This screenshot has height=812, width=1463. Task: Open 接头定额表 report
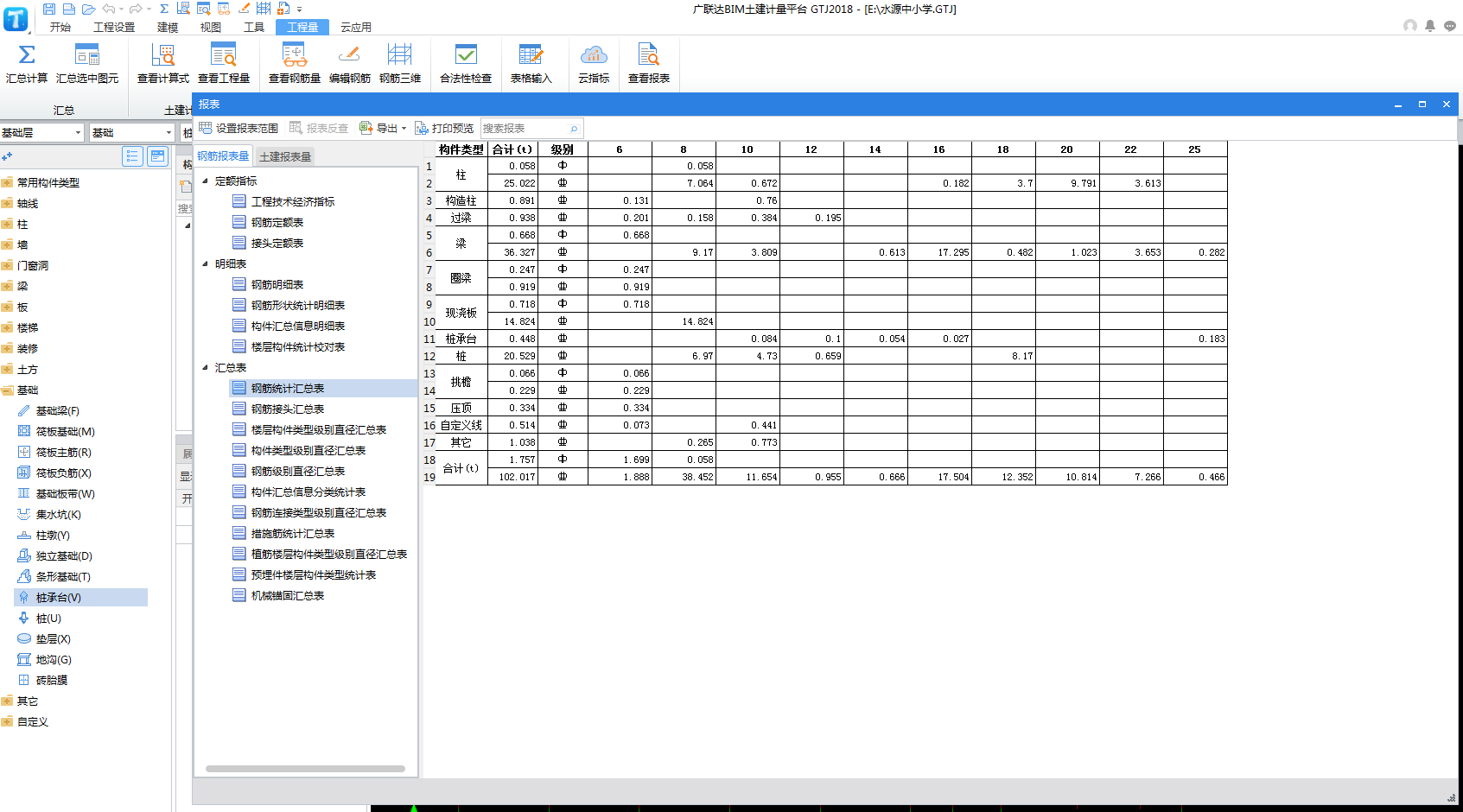coord(277,243)
